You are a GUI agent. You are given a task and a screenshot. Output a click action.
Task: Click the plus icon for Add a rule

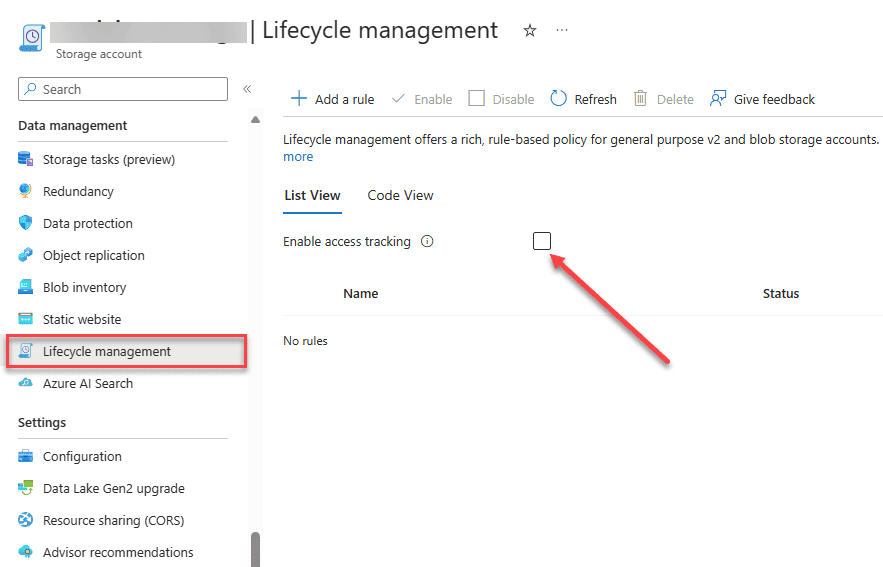[298, 99]
